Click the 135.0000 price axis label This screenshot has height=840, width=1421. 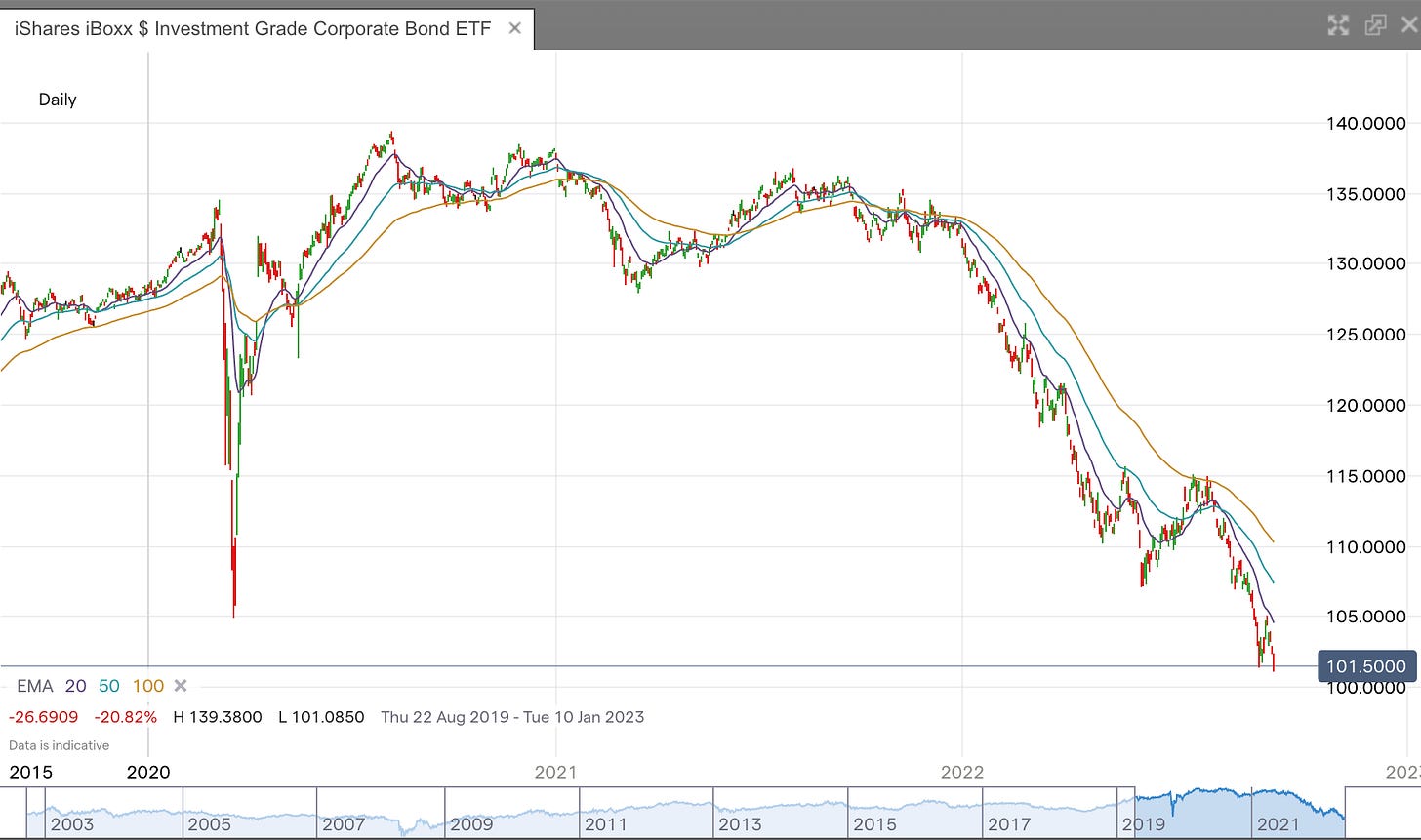[x=1366, y=194]
